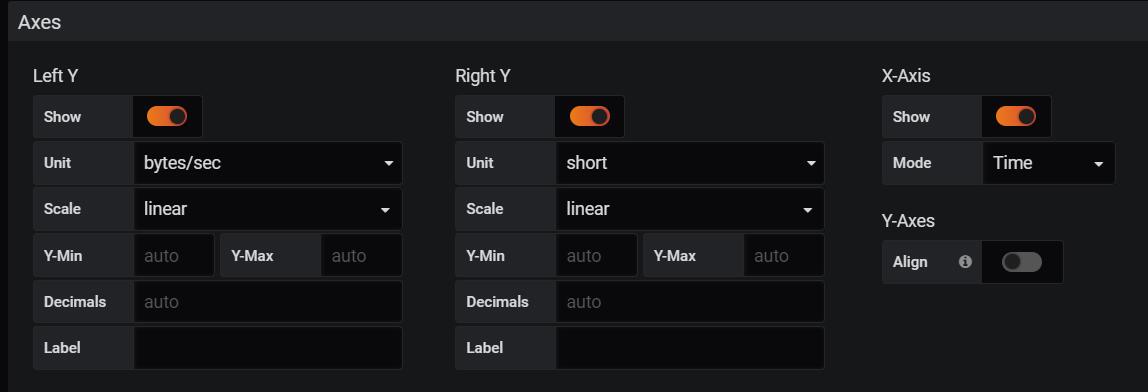Turn off X-Axis Show toggle
Viewport: 1148px width, 392px height.
1015,117
